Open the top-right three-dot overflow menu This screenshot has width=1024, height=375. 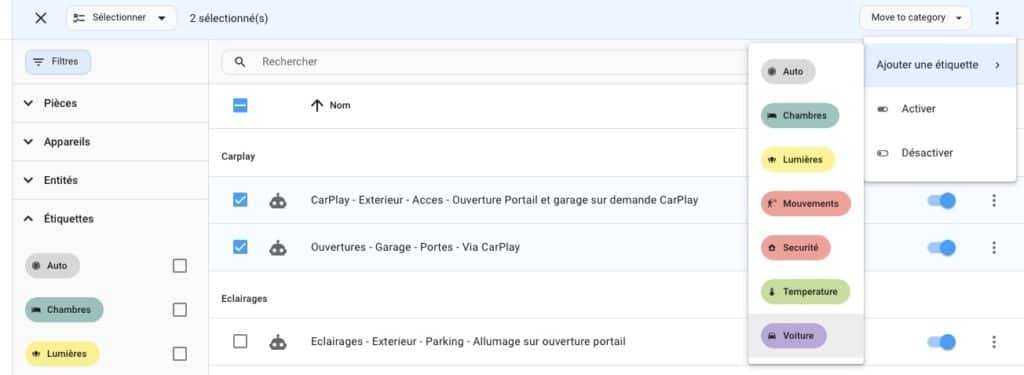(997, 18)
